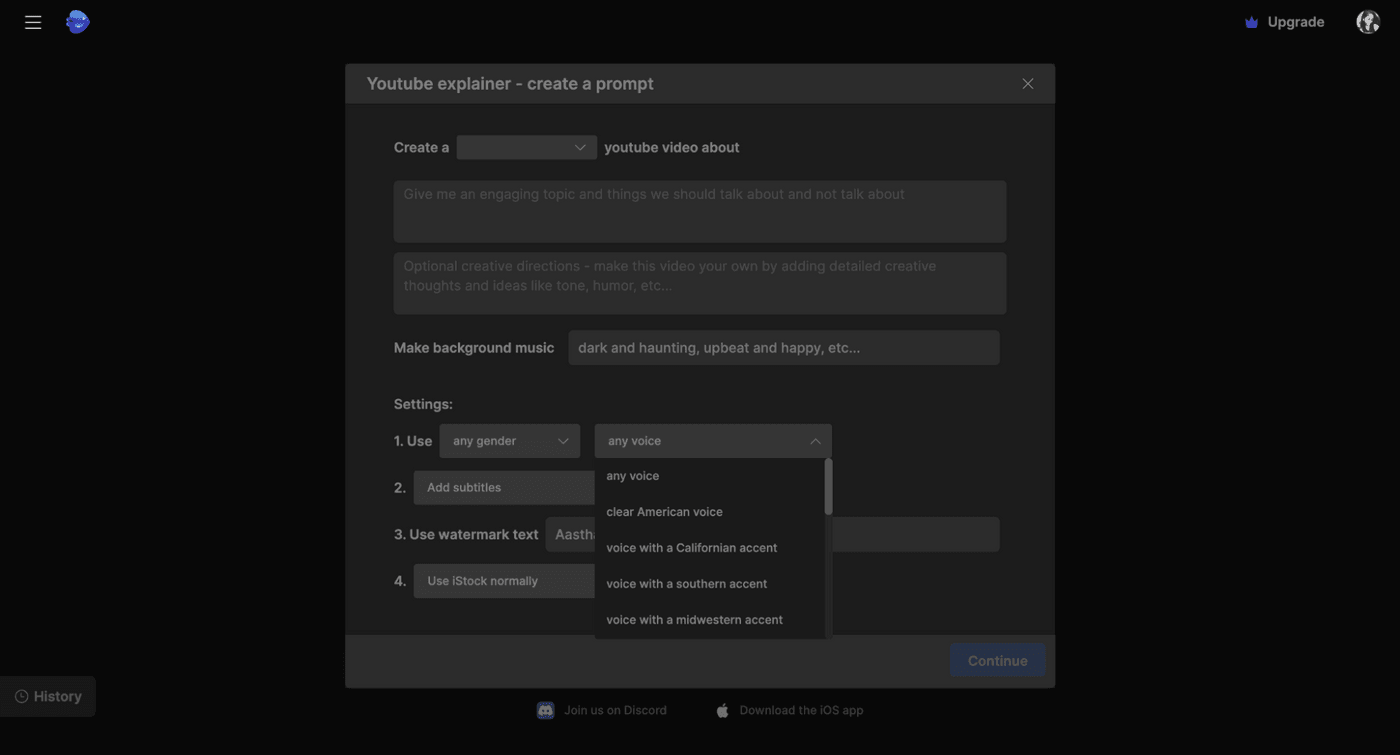The height and width of the screenshot is (755, 1400).
Task: Select voice with a midwestern accent
Action: 694,620
